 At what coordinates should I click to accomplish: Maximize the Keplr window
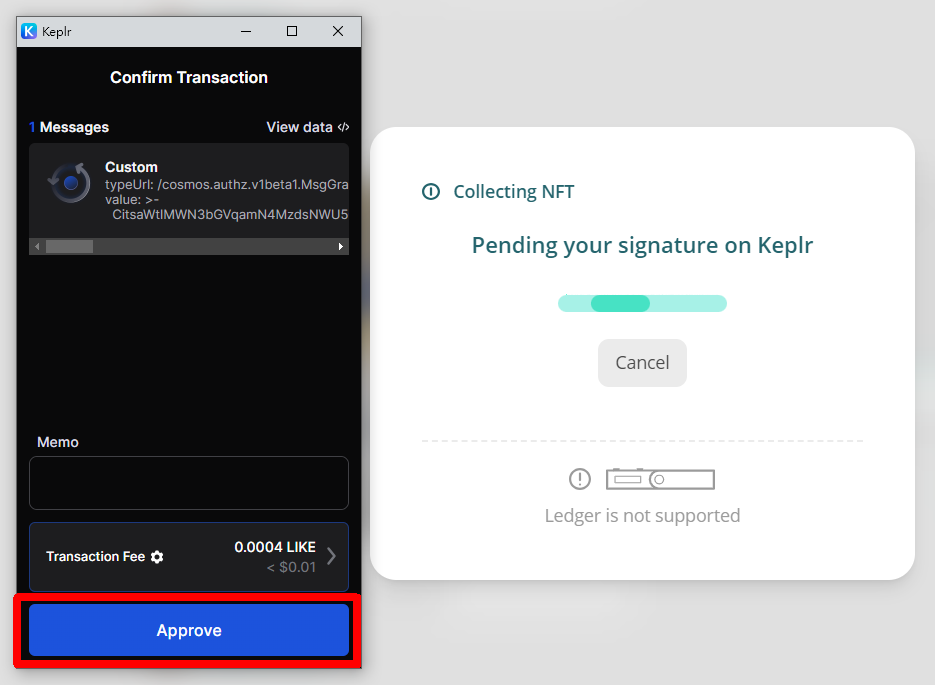click(x=292, y=31)
